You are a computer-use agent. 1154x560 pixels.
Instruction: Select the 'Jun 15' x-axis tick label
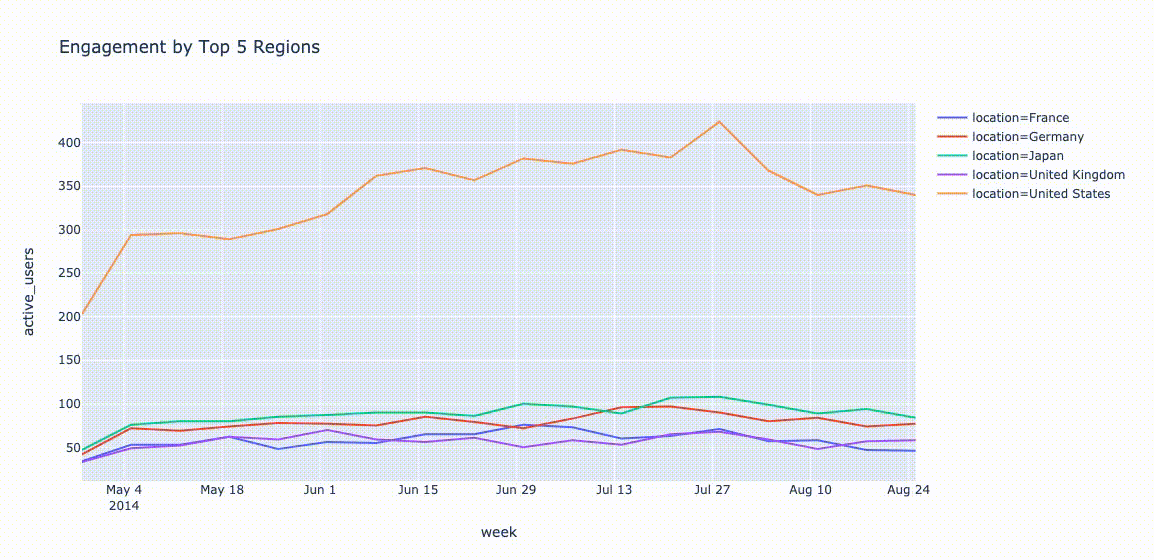pos(418,490)
